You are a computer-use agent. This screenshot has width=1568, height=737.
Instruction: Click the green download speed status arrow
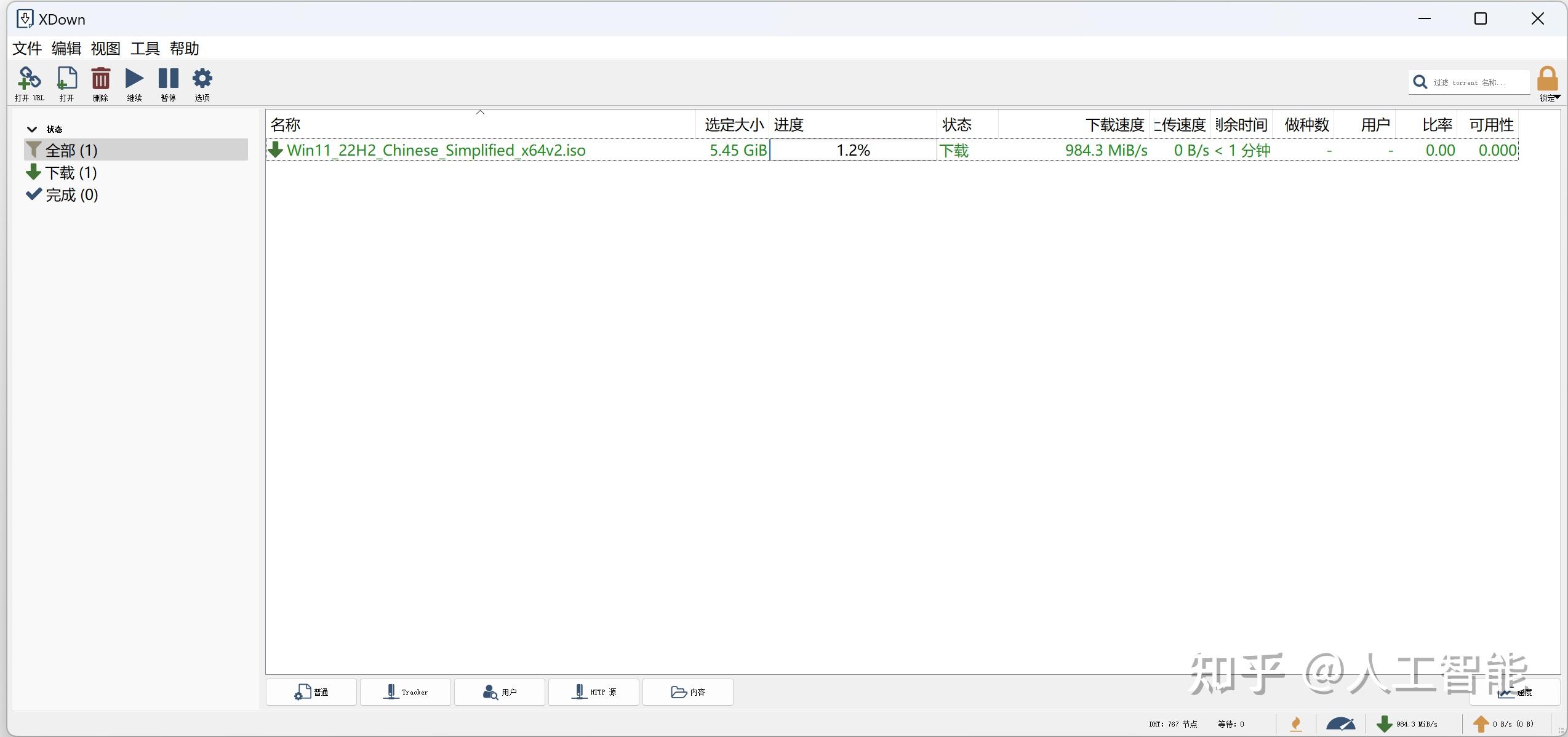1384,724
